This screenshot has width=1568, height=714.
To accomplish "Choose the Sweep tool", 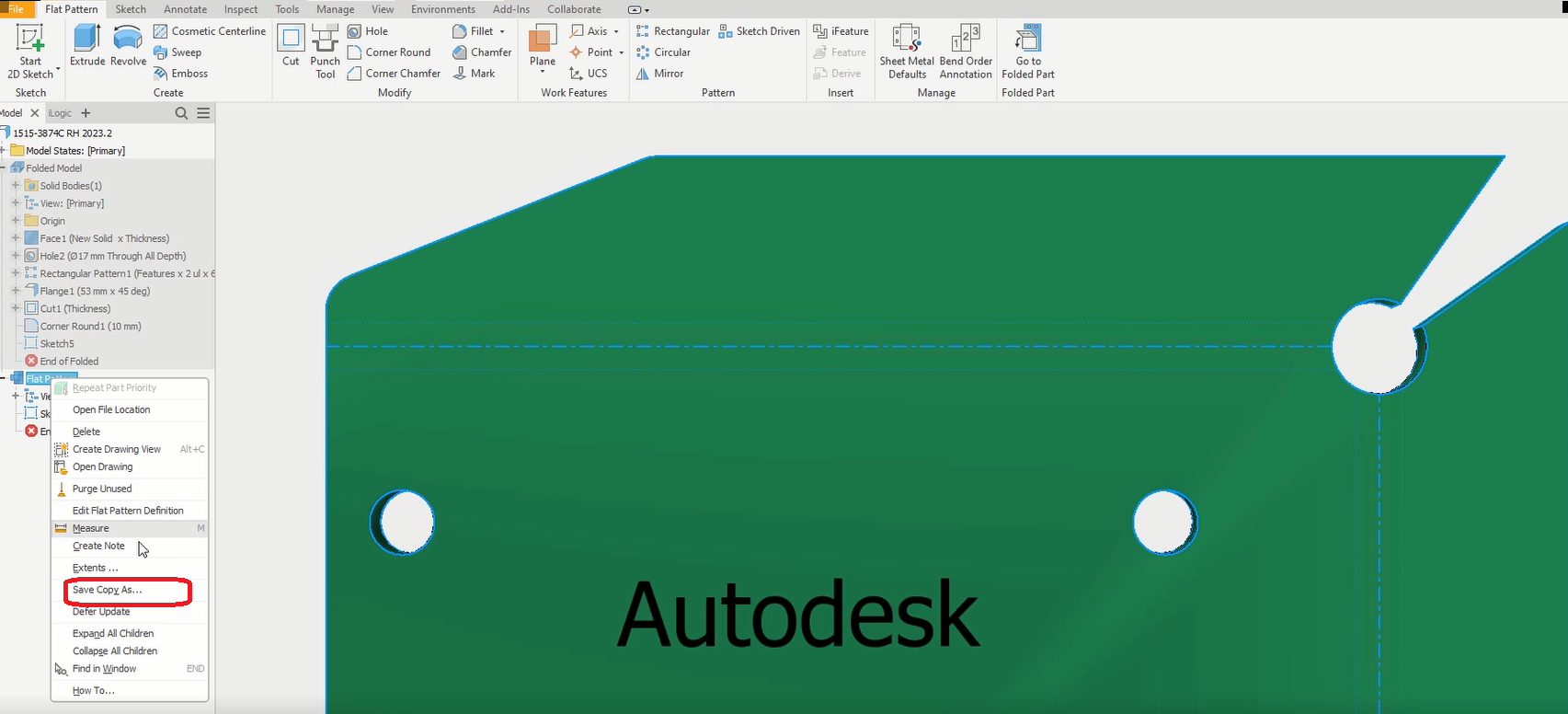I will point(177,52).
